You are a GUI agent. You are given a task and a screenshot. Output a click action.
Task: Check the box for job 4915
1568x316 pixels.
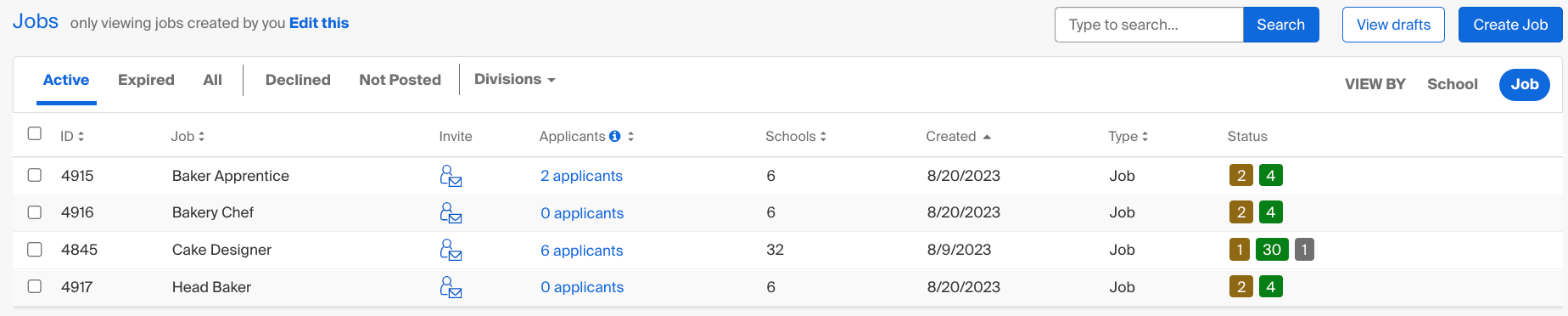click(x=35, y=175)
